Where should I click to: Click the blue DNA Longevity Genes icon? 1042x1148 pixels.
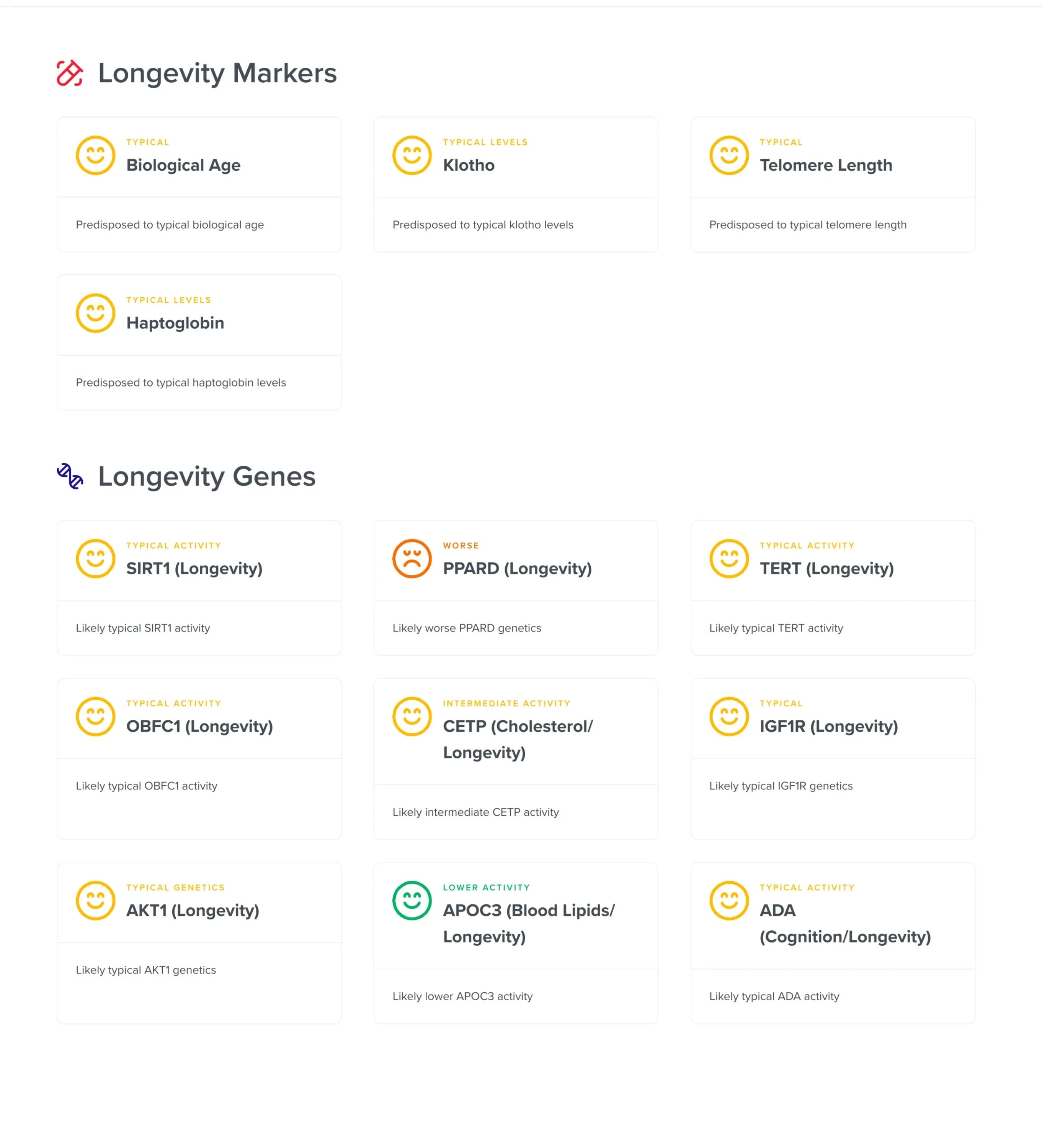click(x=70, y=476)
